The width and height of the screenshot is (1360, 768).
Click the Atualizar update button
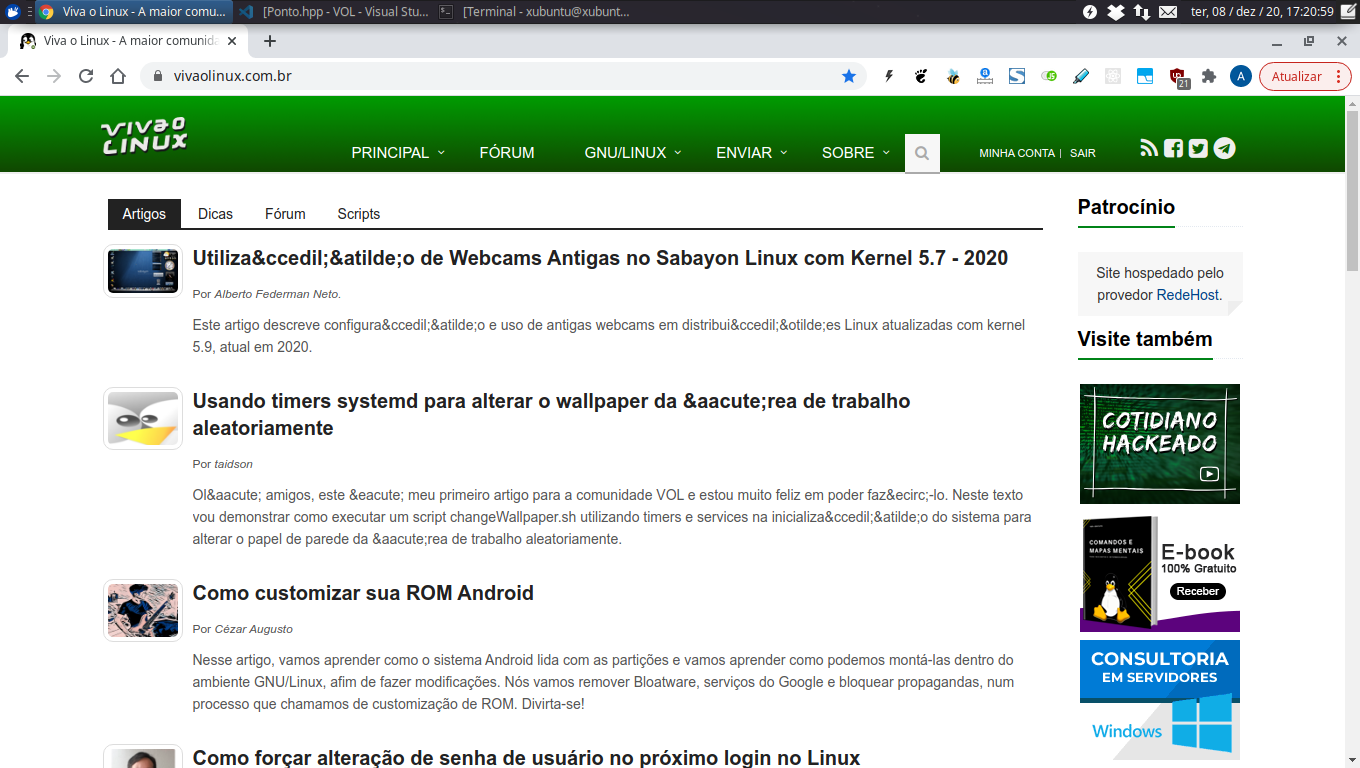(1305, 76)
